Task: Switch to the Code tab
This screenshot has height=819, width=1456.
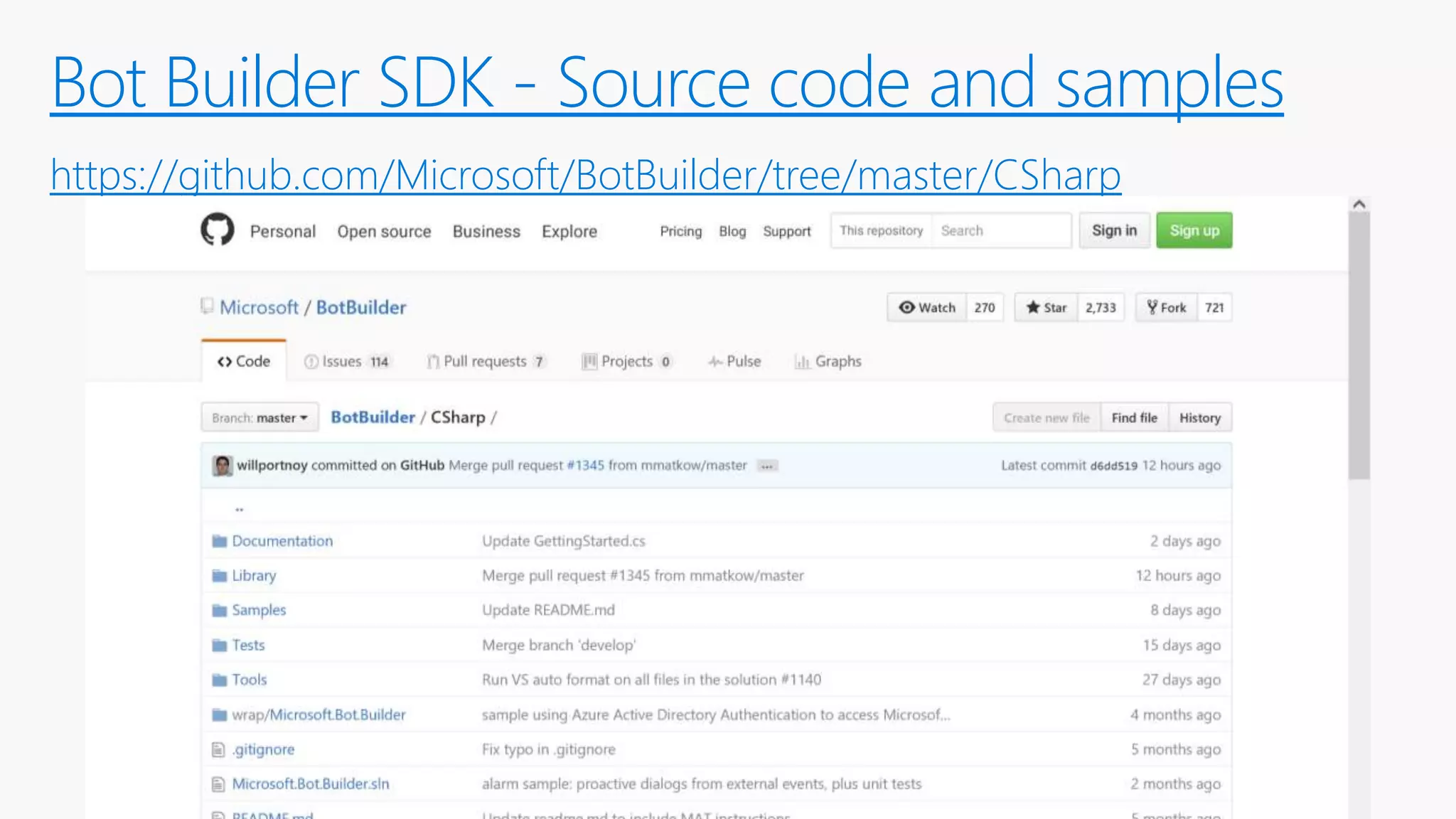Action: [x=244, y=361]
